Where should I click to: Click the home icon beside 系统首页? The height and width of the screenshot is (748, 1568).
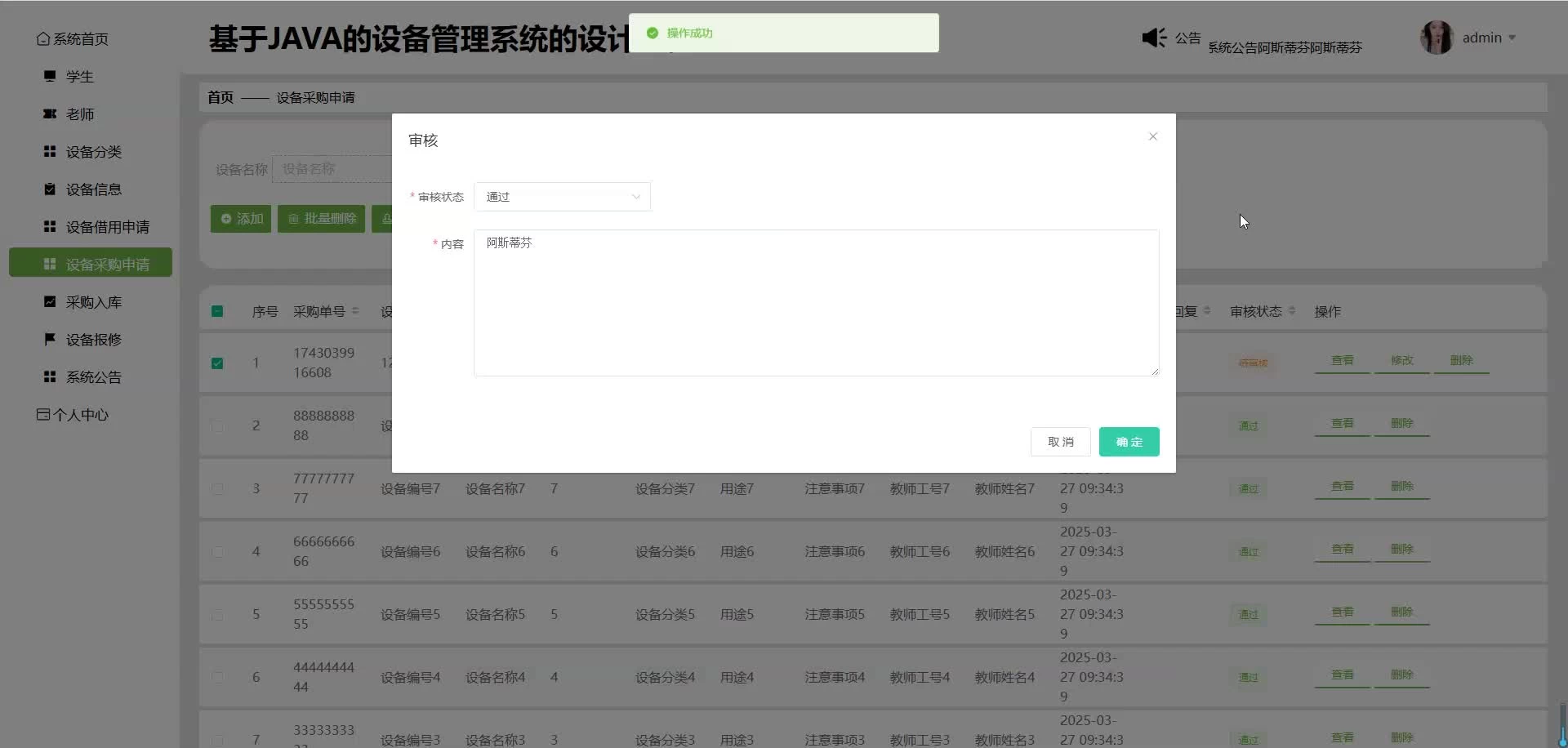pos(43,39)
